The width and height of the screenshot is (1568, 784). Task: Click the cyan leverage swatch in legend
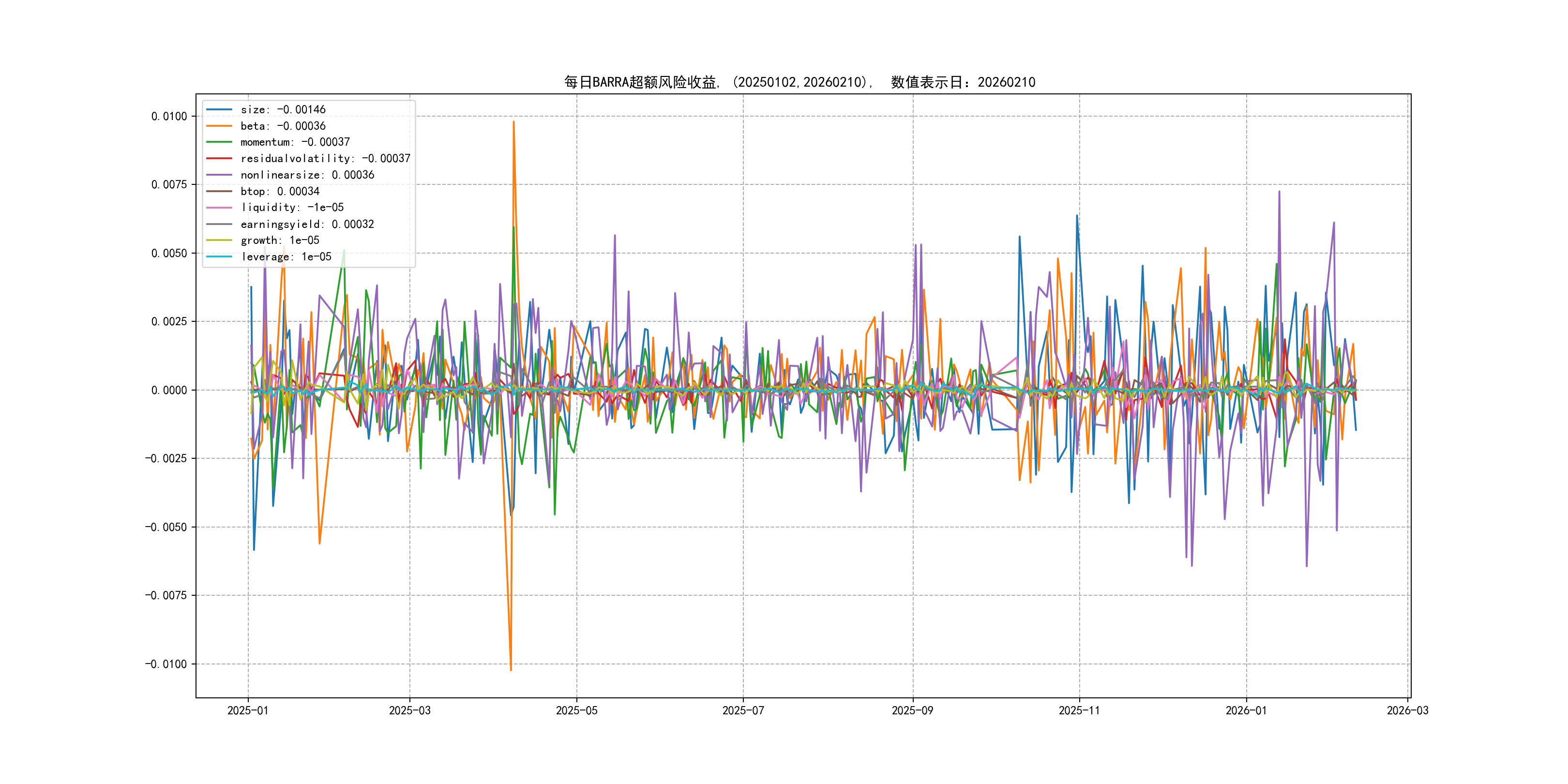pyautogui.click(x=219, y=257)
